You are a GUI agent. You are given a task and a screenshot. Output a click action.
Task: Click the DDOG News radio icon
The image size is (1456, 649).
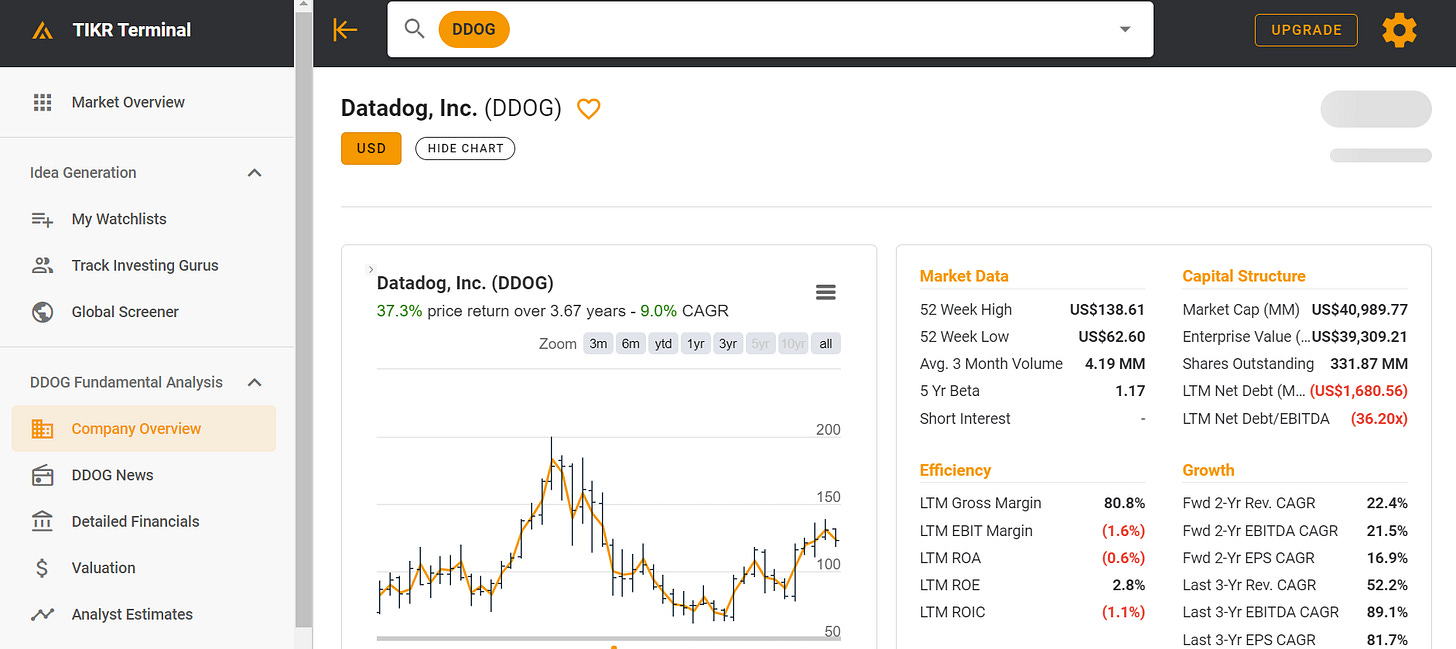[42, 475]
